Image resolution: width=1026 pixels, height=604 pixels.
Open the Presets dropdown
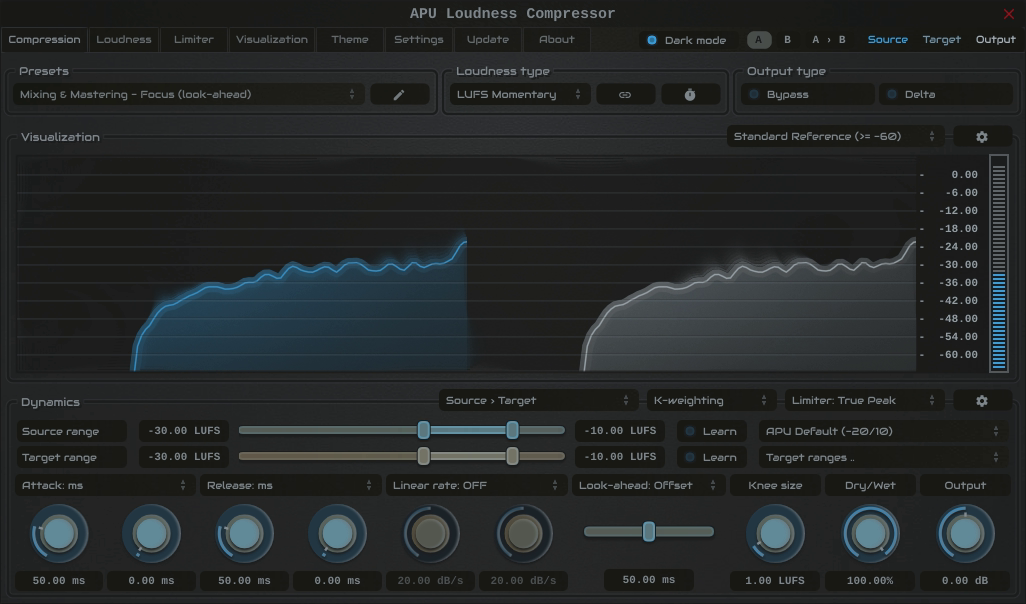[x=188, y=95]
